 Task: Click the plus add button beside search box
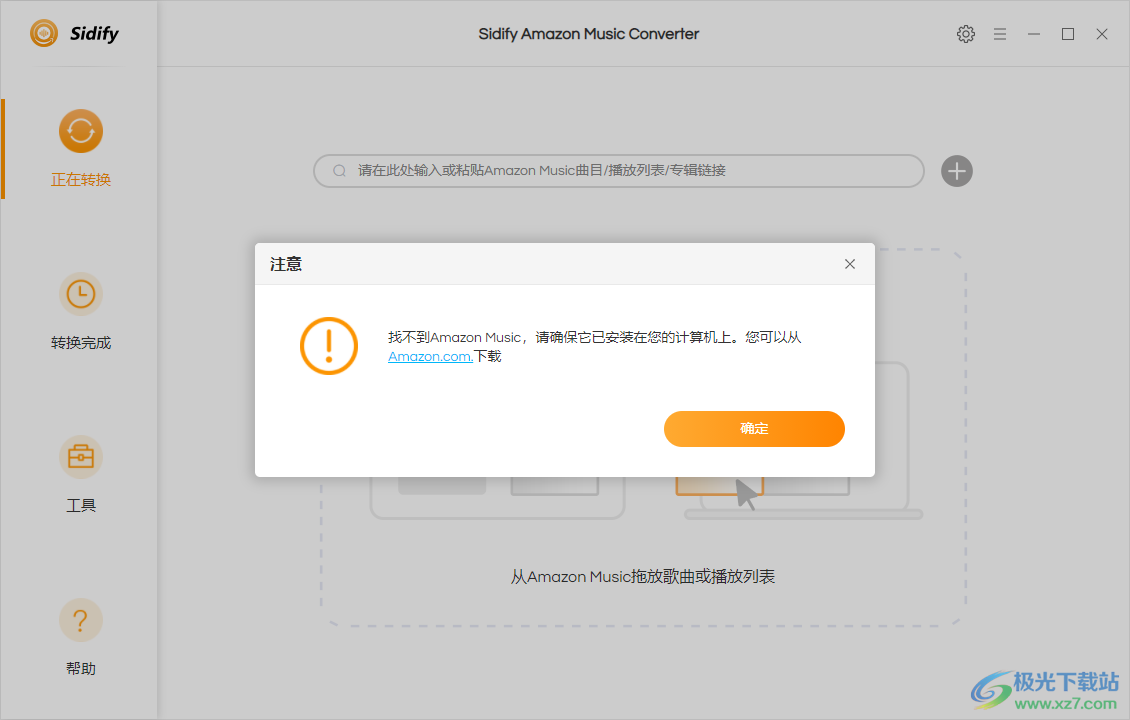pos(957,171)
